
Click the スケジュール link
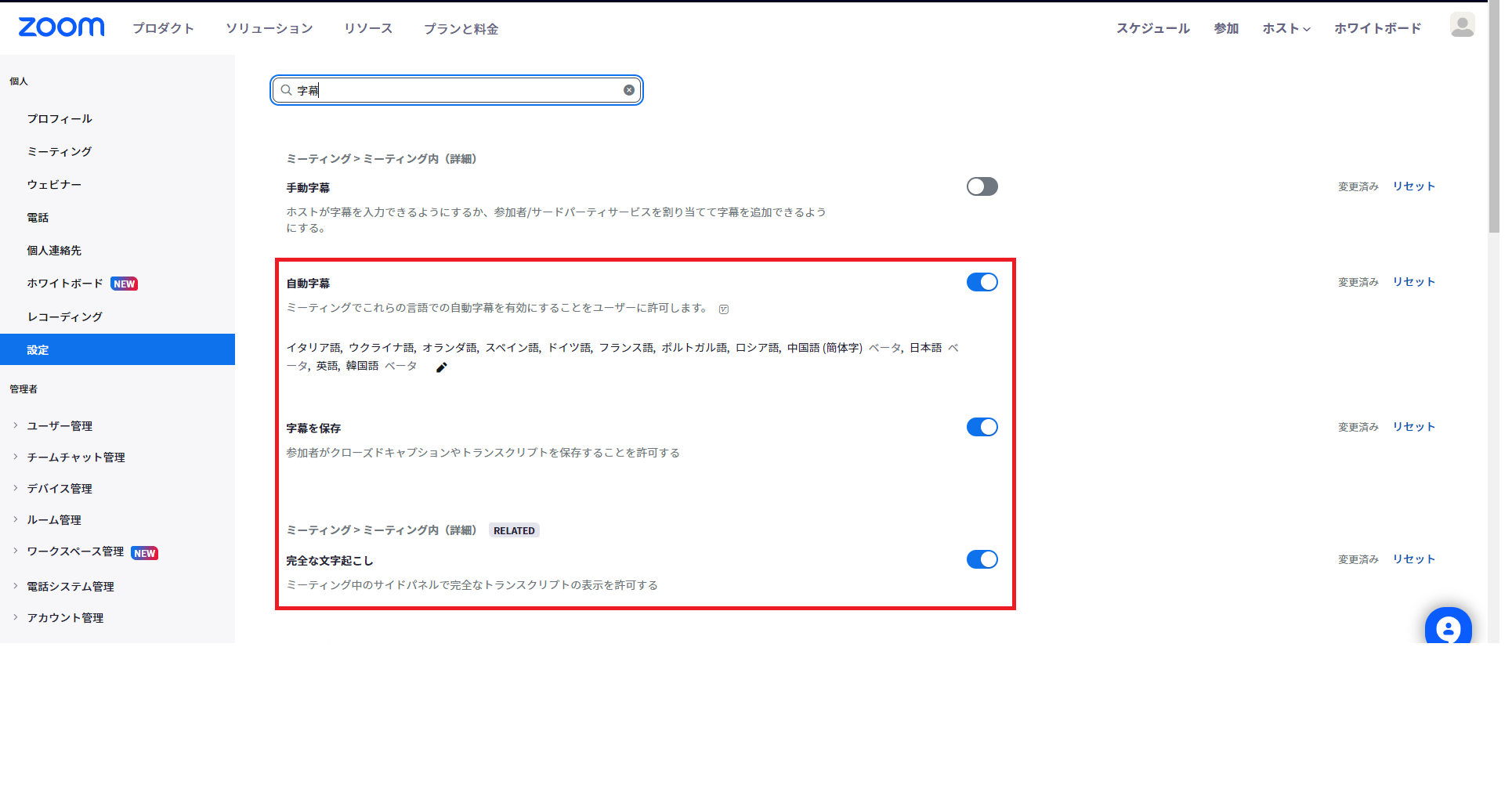coord(1152,28)
